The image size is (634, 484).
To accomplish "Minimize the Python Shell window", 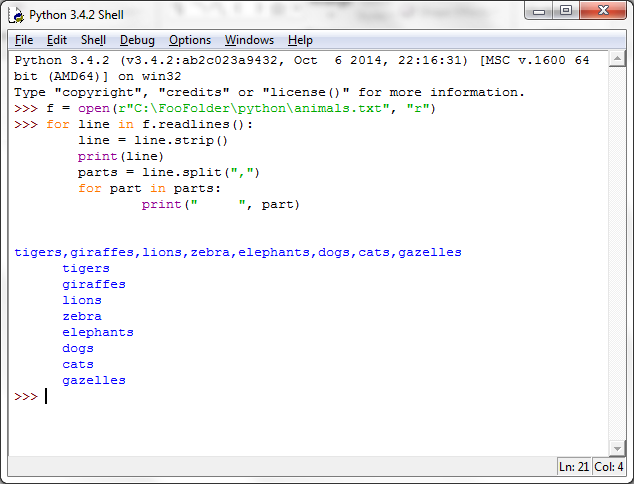I will tap(539, 11).
